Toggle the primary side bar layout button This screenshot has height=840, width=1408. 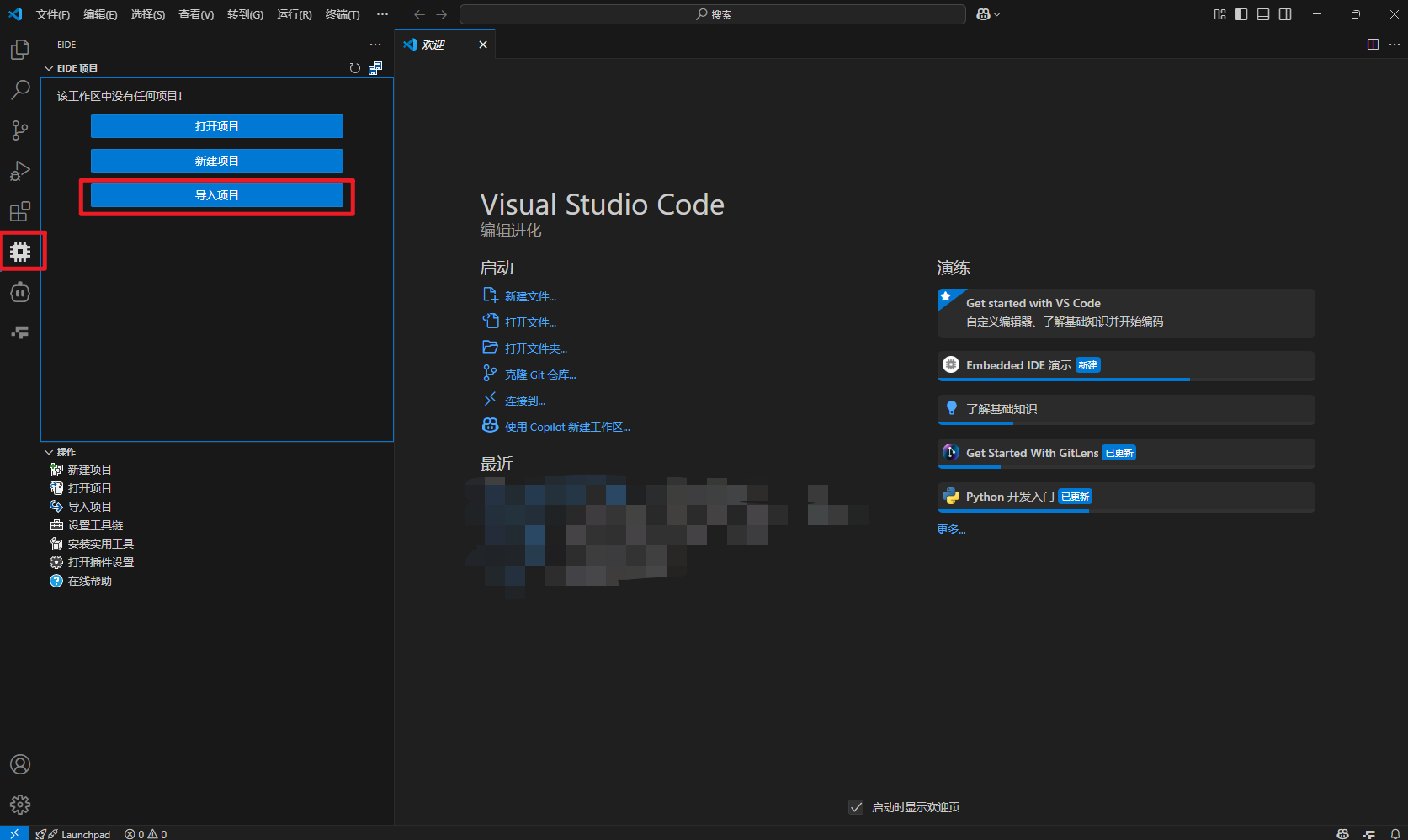(1241, 14)
